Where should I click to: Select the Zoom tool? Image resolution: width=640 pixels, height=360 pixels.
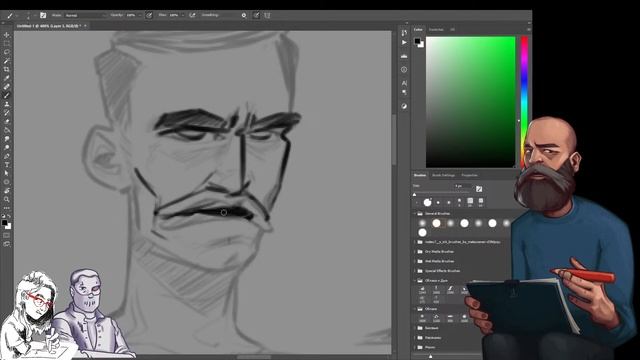(7, 199)
